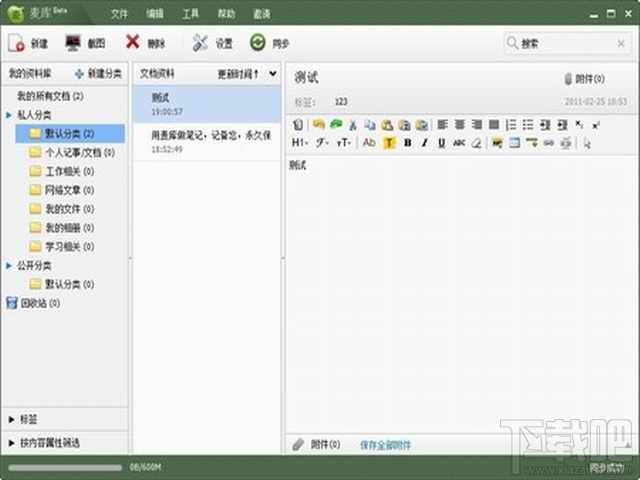Toggle underline formatting
640x480 pixels.
442,143
